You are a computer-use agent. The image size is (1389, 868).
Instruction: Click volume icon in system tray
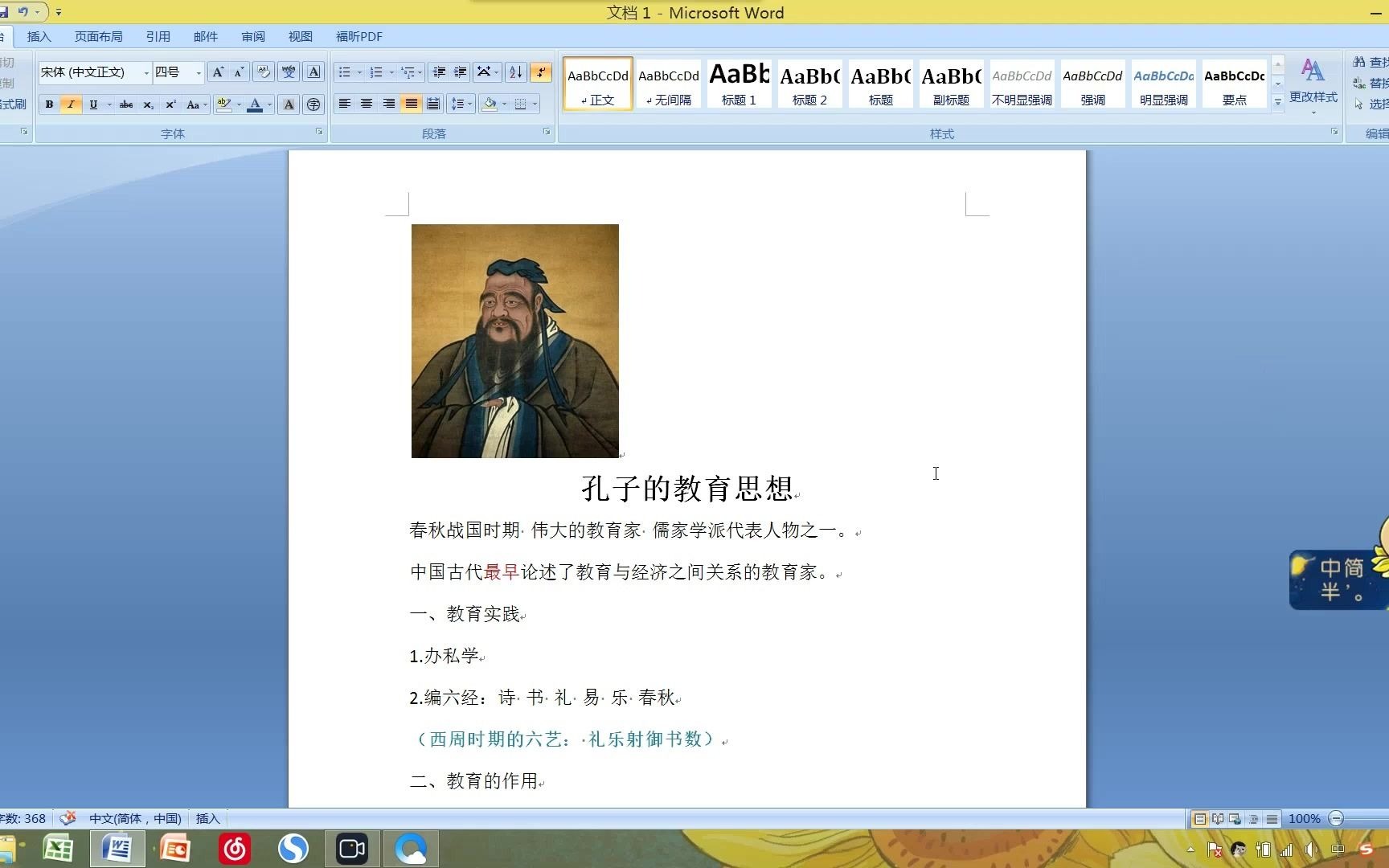coord(1311,850)
